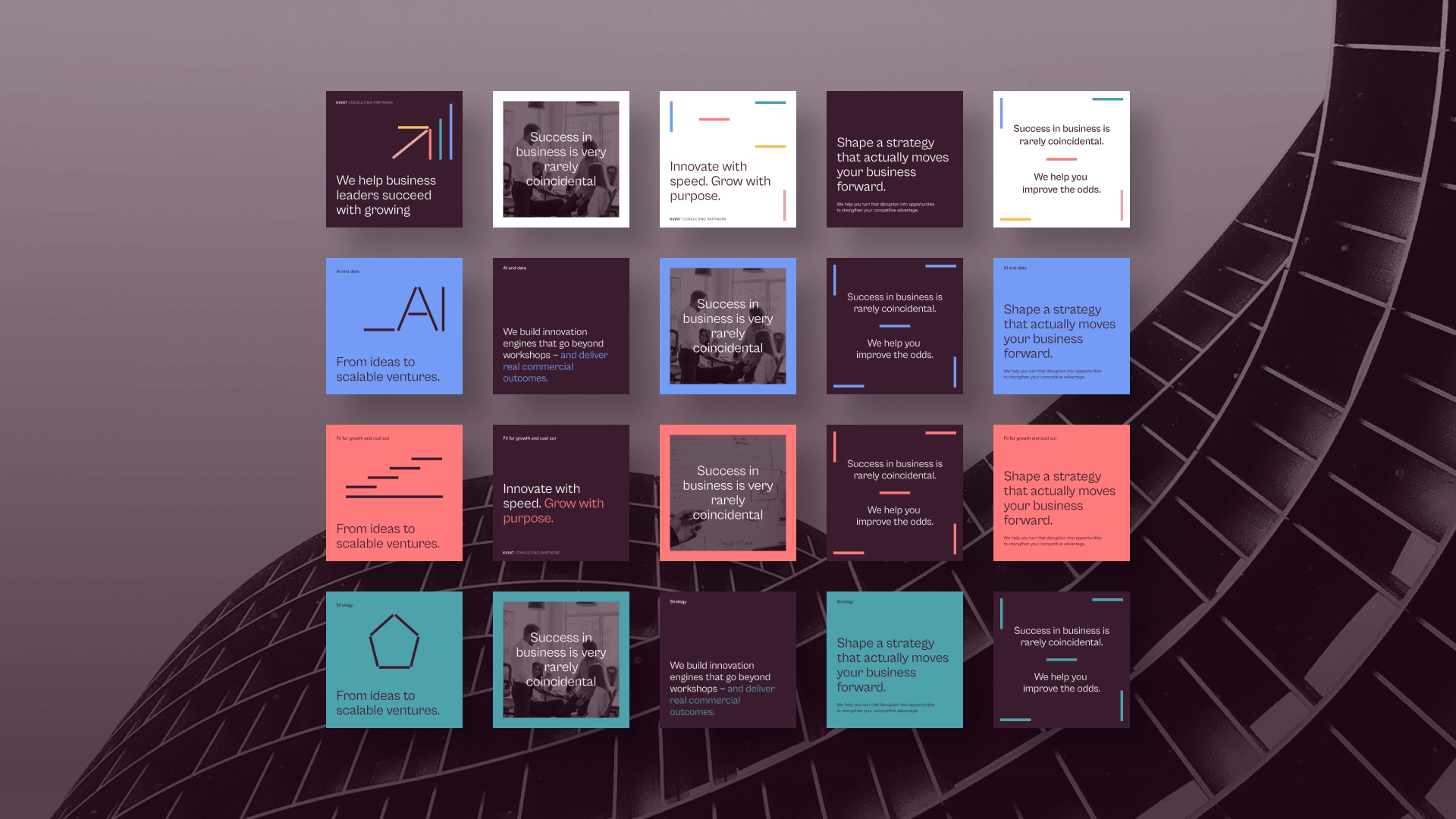Click 'We help business leaders succeed' heading
Screen dimensions: 1456x819
tap(385, 195)
